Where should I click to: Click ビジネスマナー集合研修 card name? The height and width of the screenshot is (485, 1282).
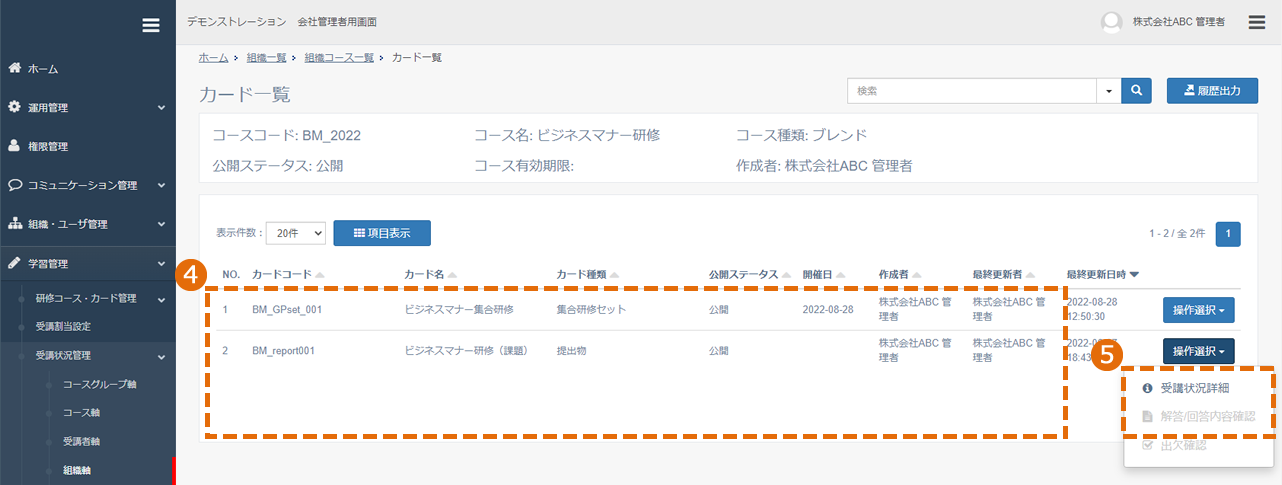coord(459,310)
